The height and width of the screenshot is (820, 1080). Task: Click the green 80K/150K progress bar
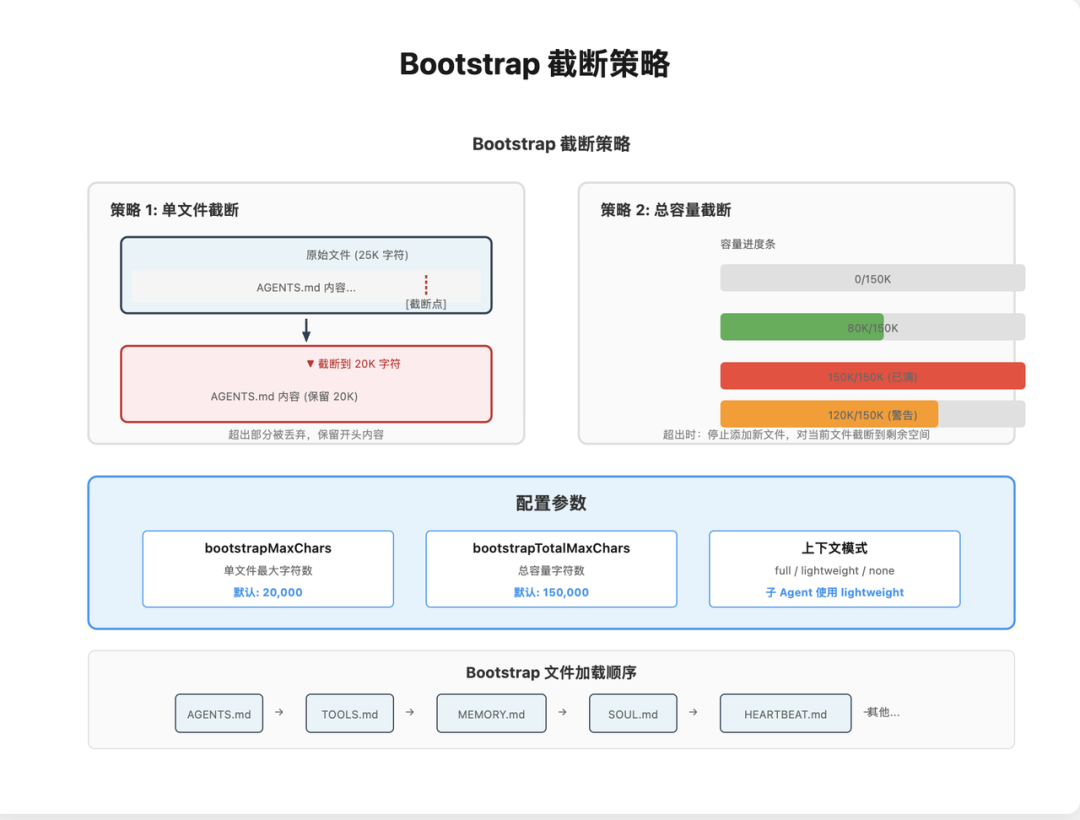click(x=802, y=326)
